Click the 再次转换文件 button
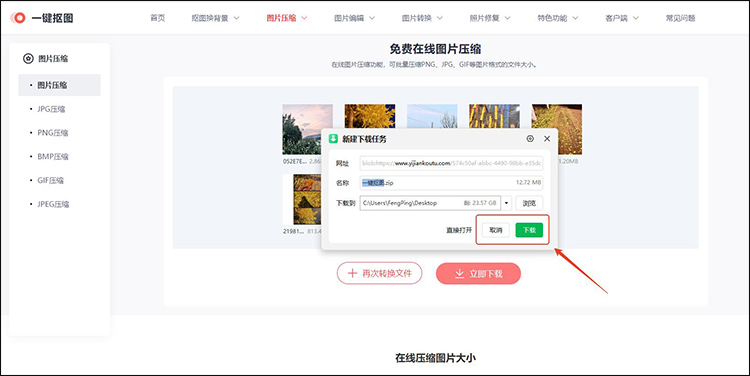The image size is (750, 376). (379, 274)
